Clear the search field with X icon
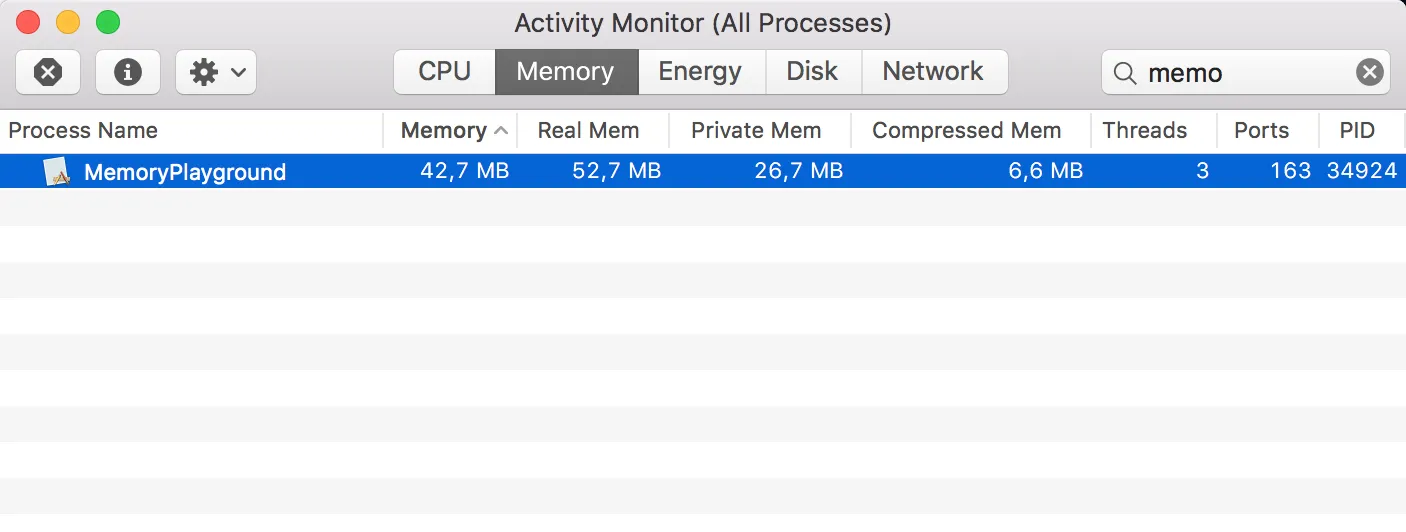 pyautogui.click(x=1369, y=72)
